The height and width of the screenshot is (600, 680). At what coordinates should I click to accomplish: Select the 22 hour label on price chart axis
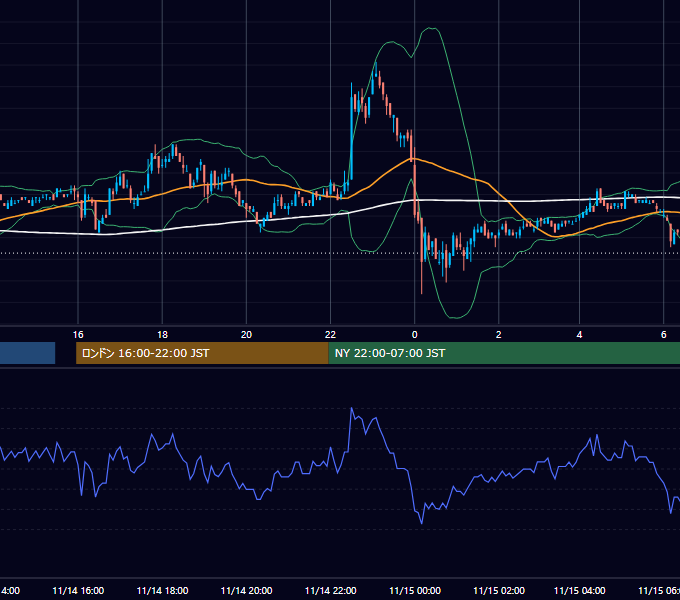pos(330,335)
